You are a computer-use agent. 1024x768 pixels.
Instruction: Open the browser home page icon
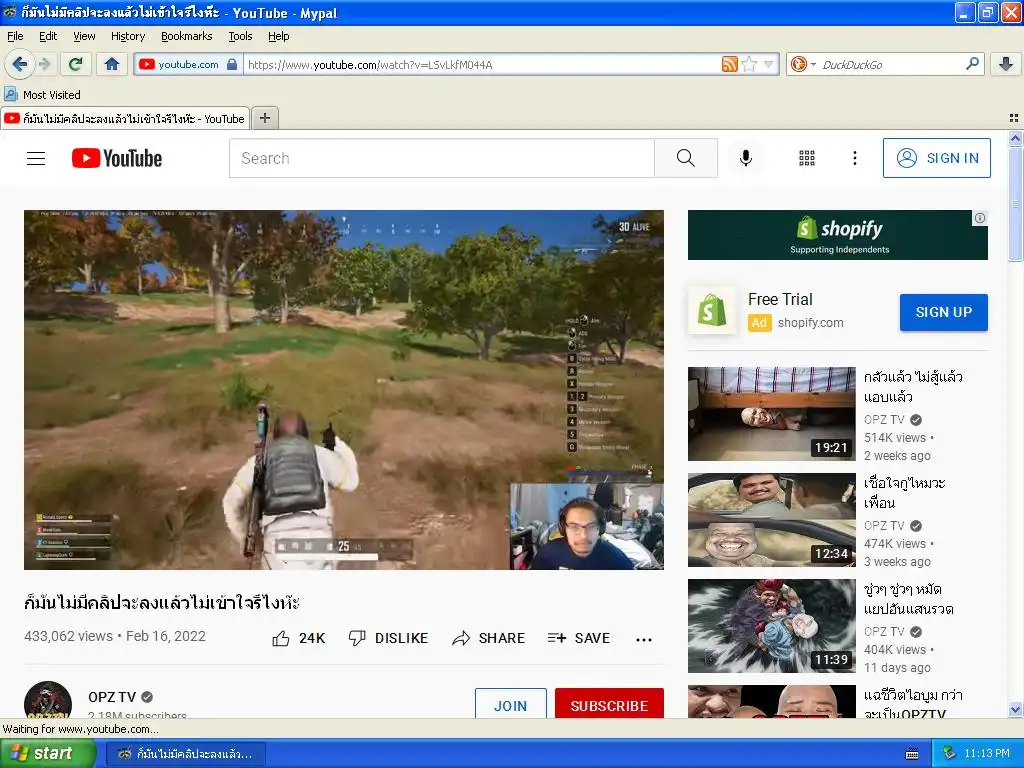click(x=112, y=64)
